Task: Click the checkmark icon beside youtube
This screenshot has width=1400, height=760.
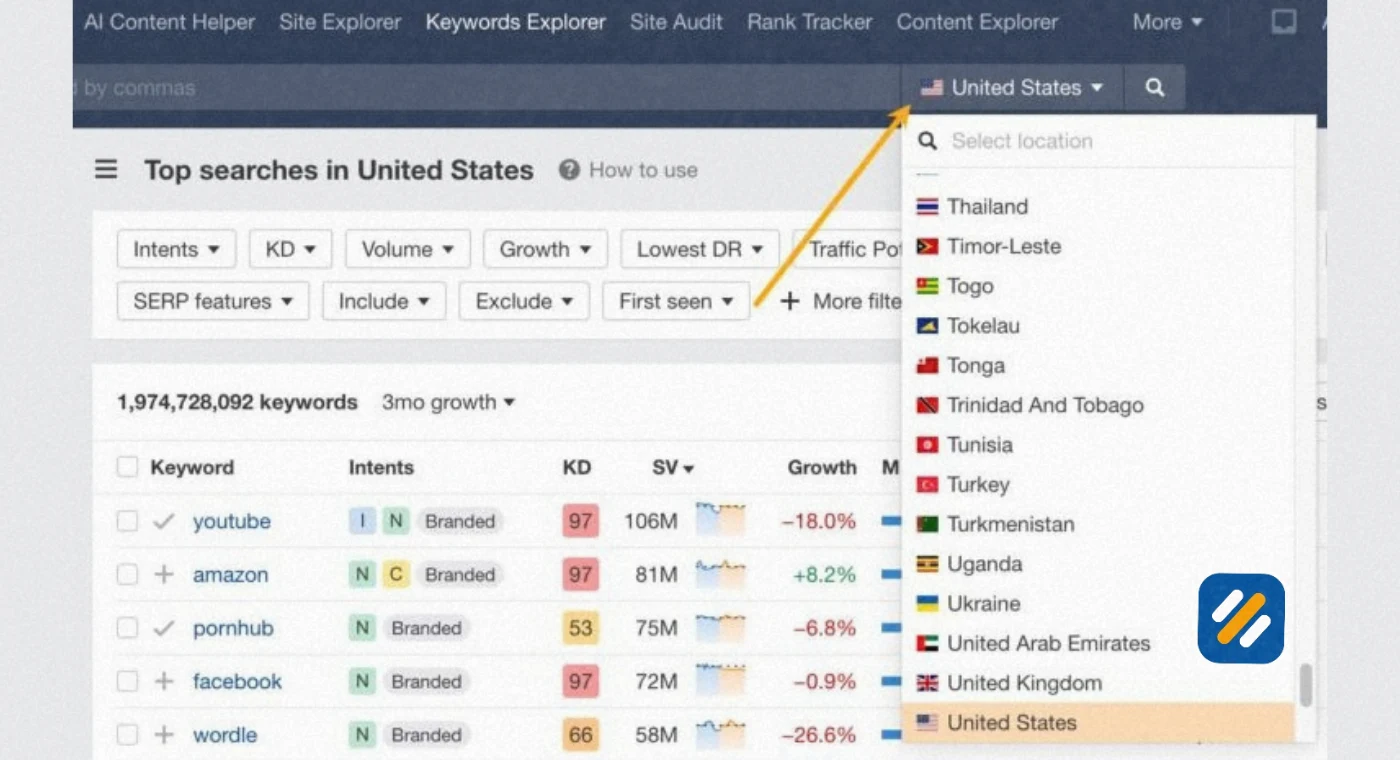Action: coord(164,521)
